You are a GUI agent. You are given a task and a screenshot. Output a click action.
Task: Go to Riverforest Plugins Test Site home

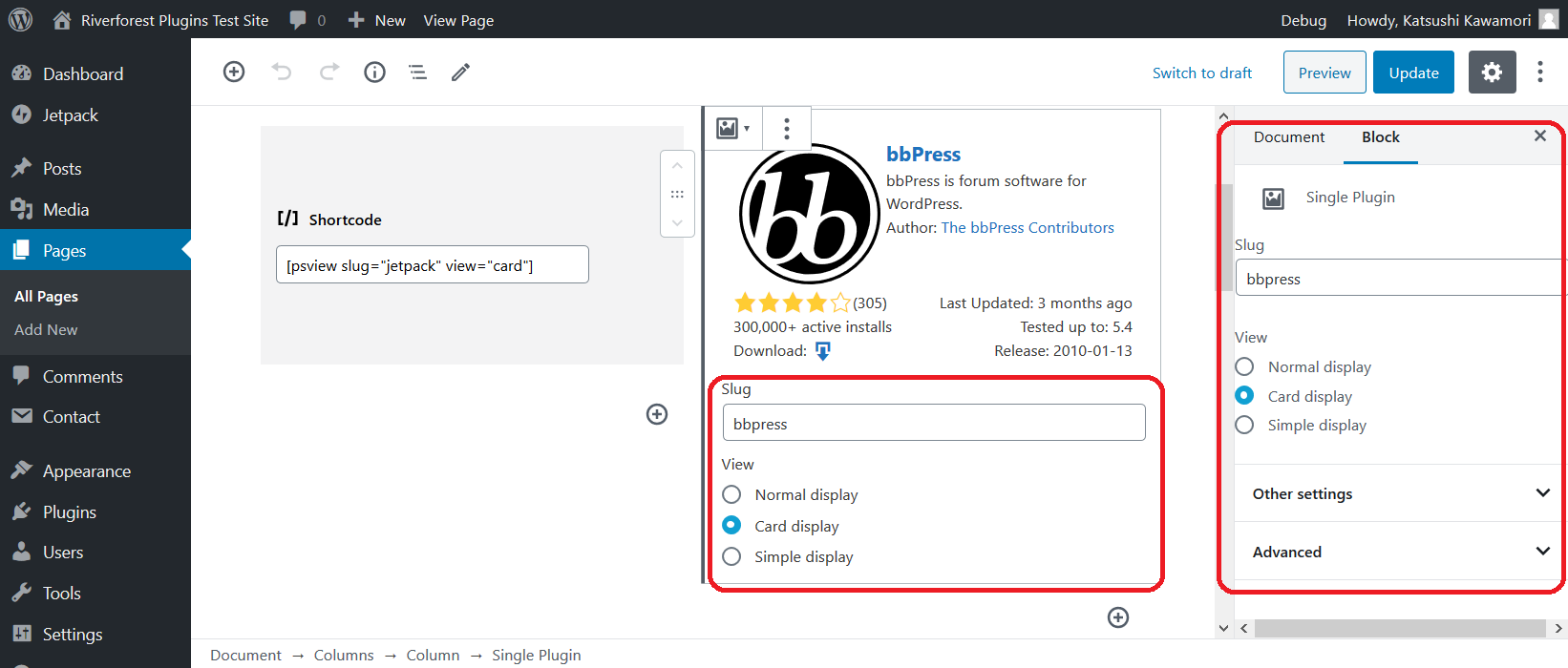pos(160,20)
